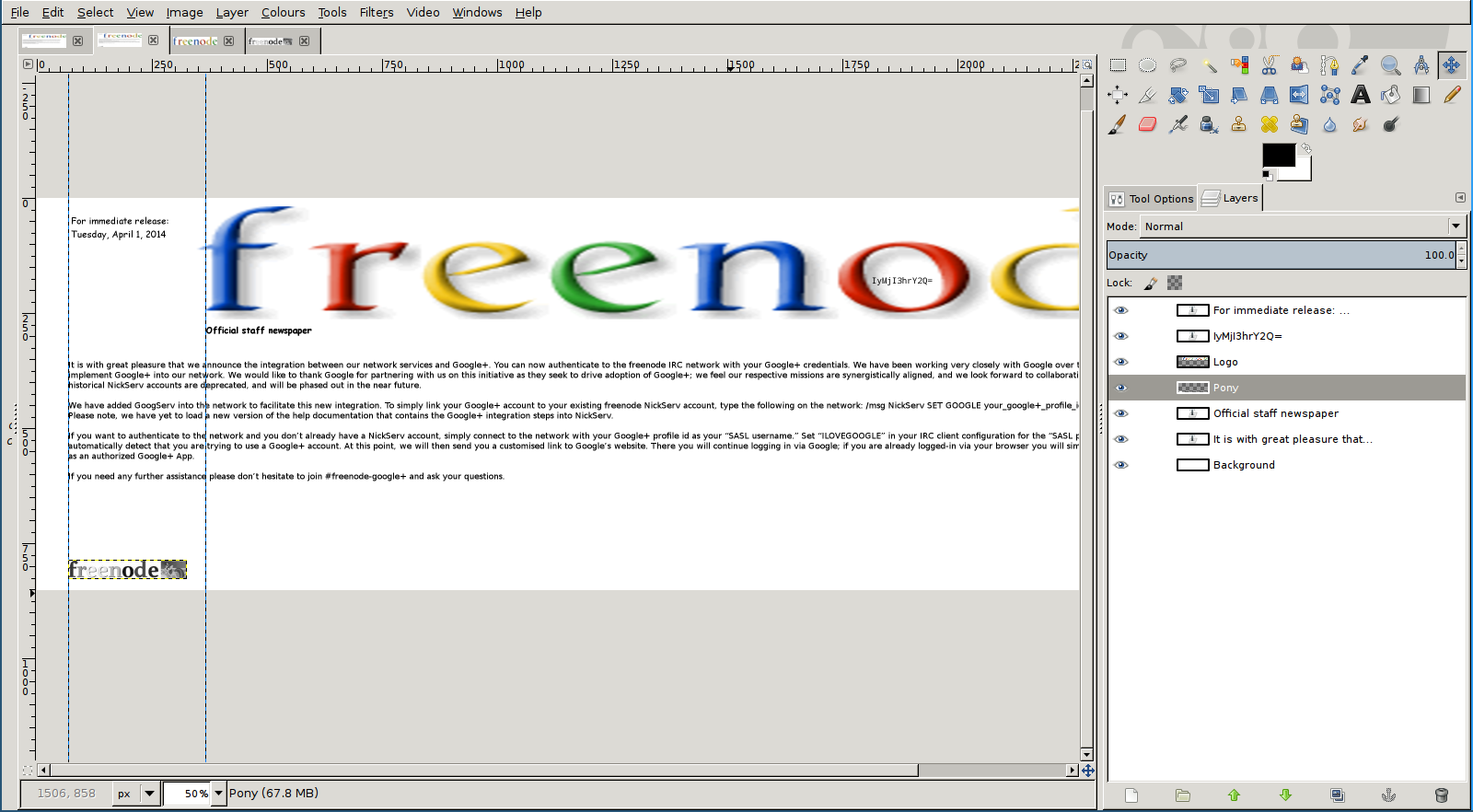Open the Colours menu
The height and width of the screenshot is (812, 1473).
[x=283, y=12]
